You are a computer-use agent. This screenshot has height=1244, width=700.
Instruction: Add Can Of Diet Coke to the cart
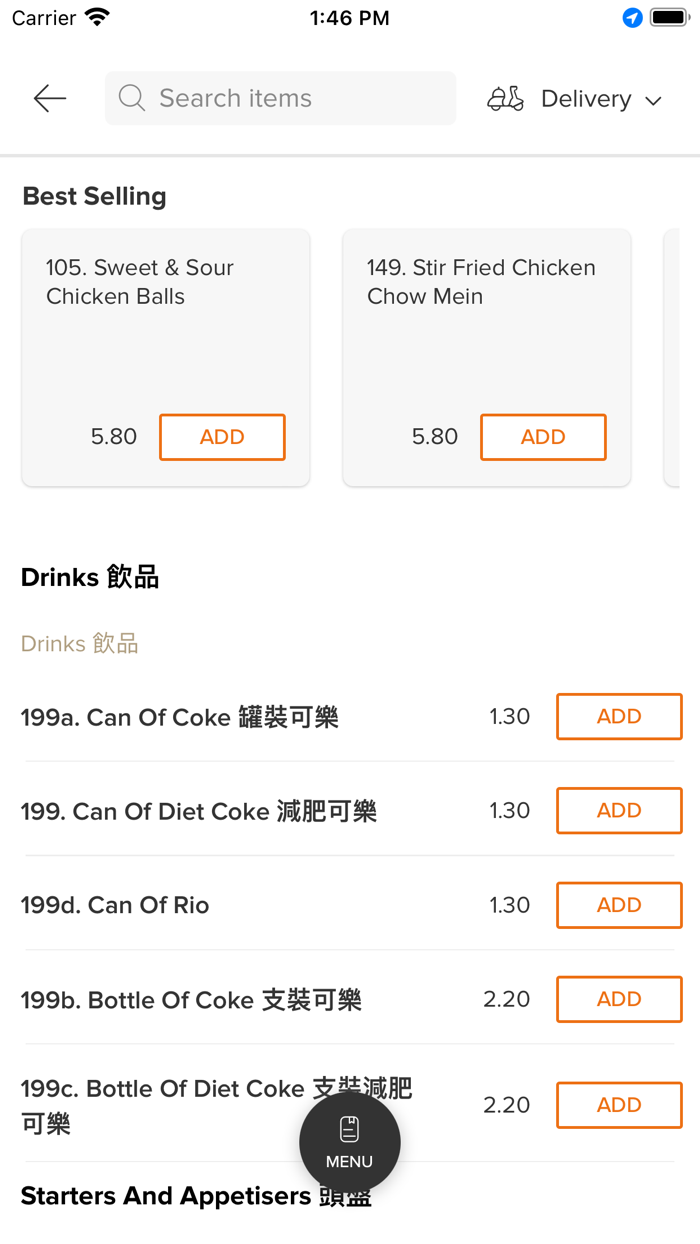point(619,810)
